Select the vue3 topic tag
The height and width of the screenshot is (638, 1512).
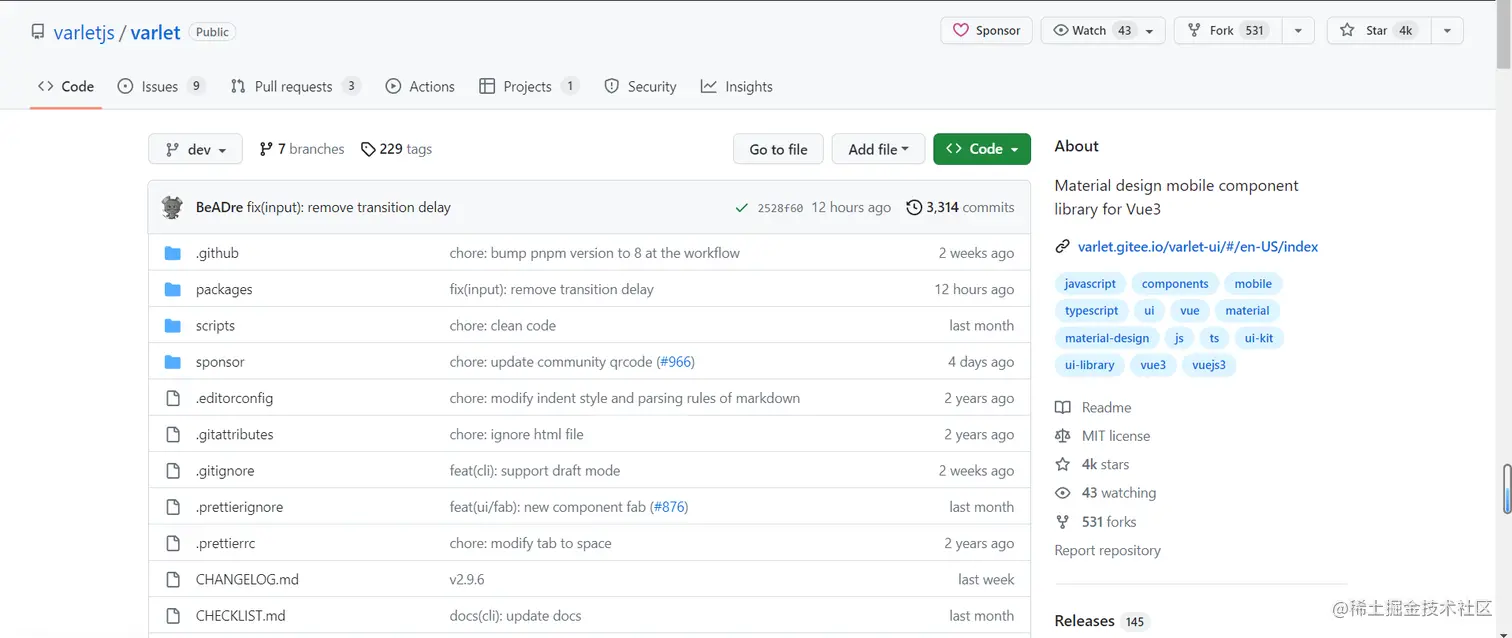1153,365
